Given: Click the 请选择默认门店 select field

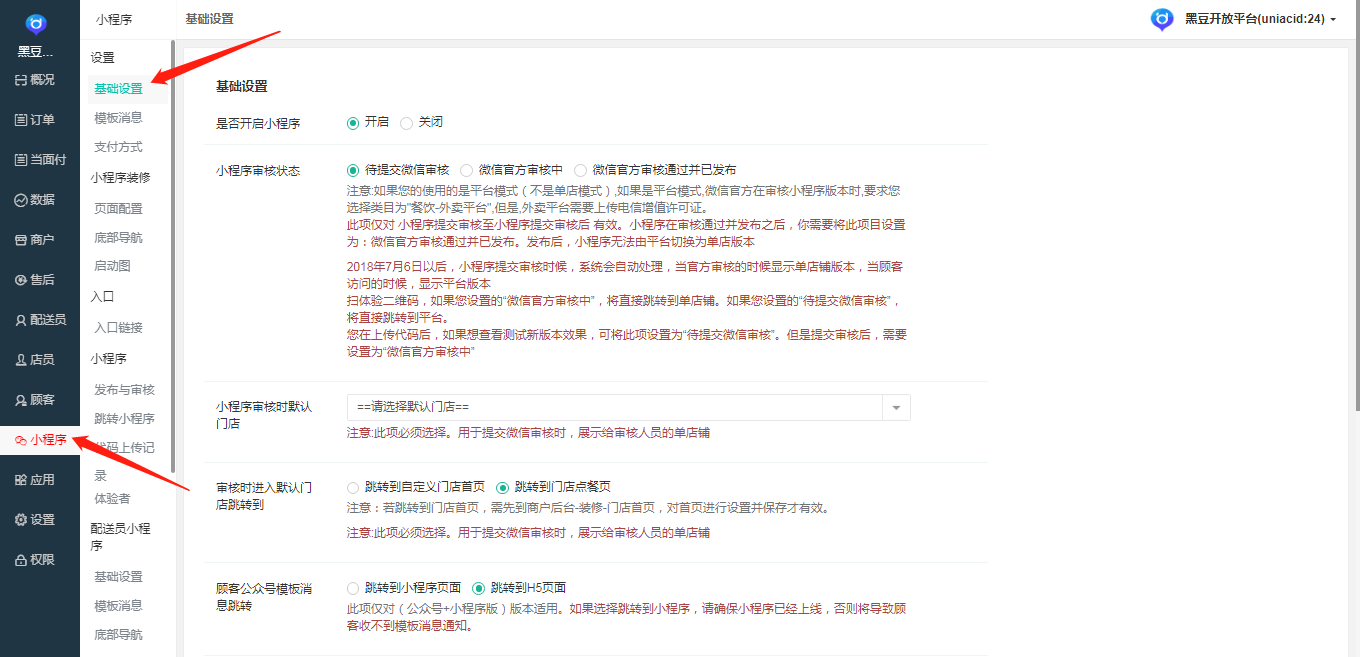Looking at the screenshot, I should [628, 407].
